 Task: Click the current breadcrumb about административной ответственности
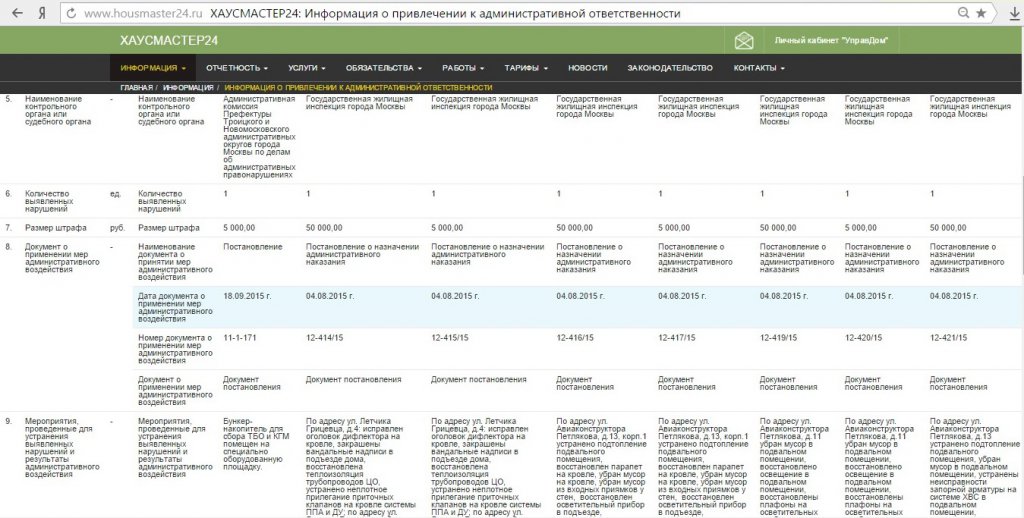pyautogui.click(x=359, y=88)
